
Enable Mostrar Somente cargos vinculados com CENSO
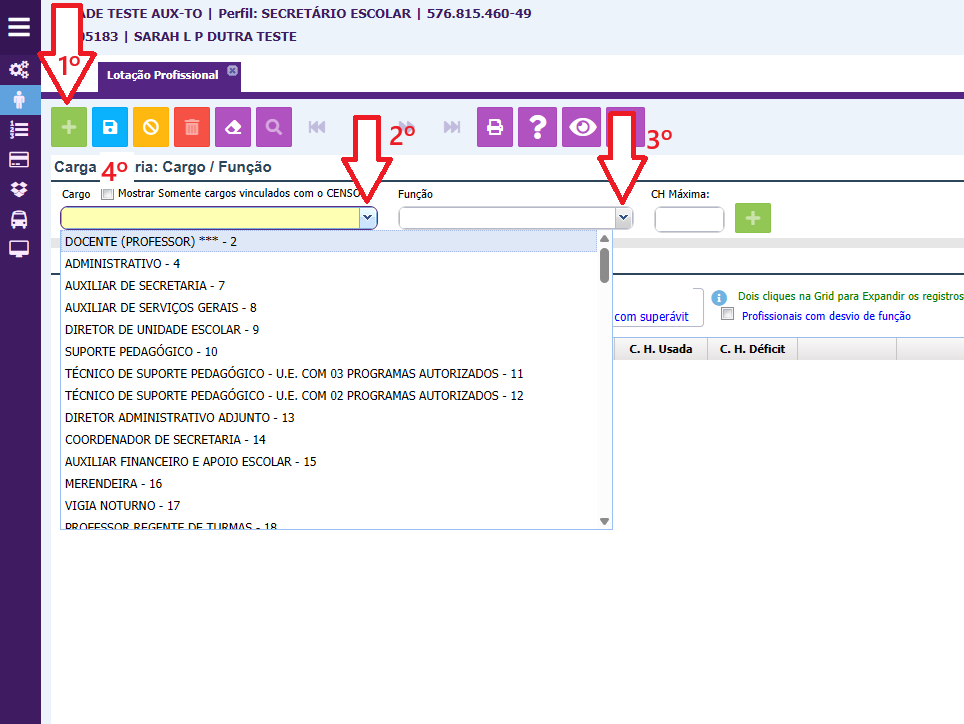pyautogui.click(x=108, y=194)
